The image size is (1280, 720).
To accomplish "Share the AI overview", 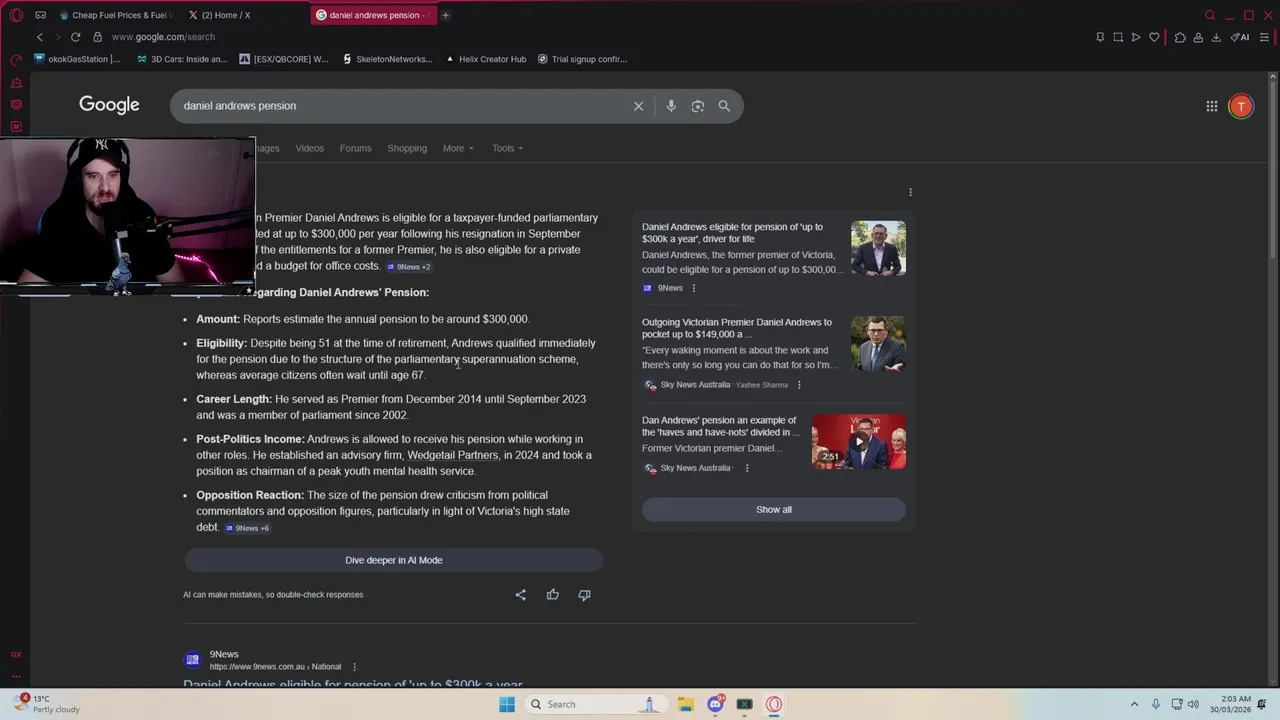I will (x=520, y=595).
